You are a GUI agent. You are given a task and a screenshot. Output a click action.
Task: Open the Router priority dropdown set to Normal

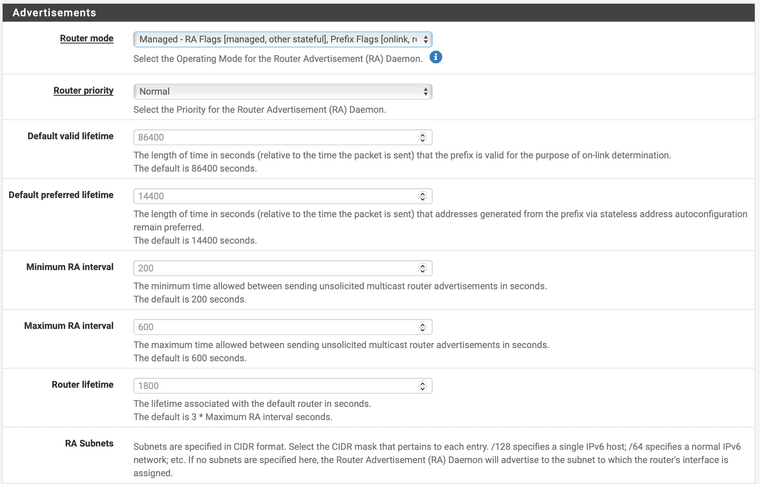point(283,92)
